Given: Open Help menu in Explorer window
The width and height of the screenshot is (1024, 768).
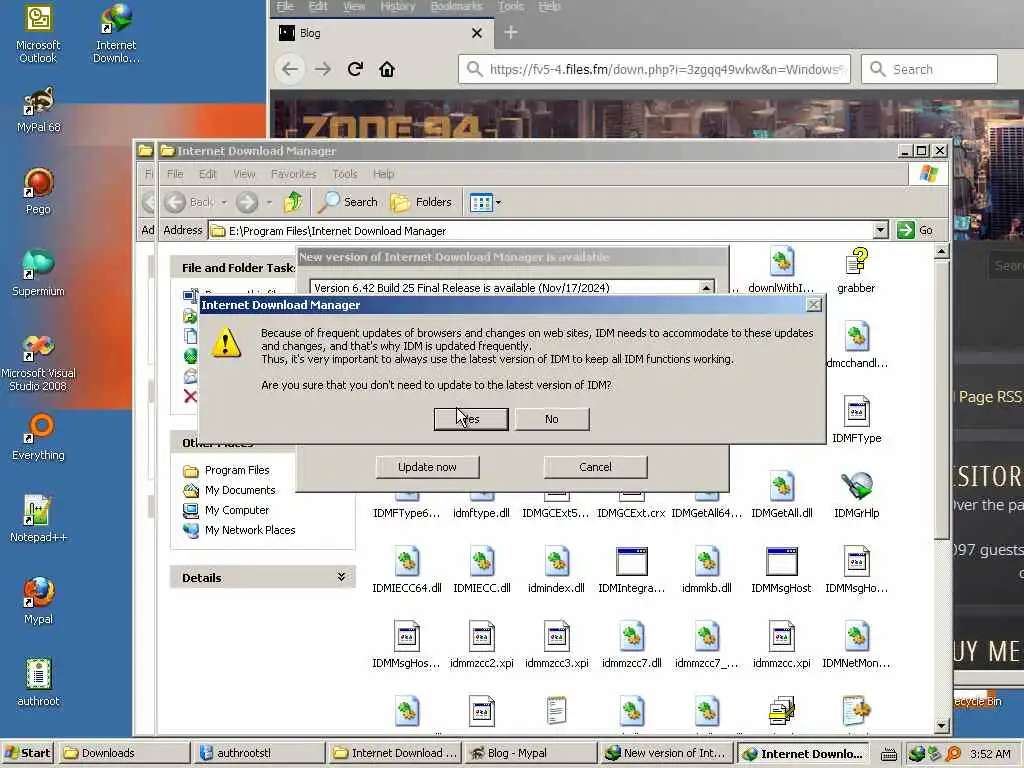Looking at the screenshot, I should click(383, 174).
